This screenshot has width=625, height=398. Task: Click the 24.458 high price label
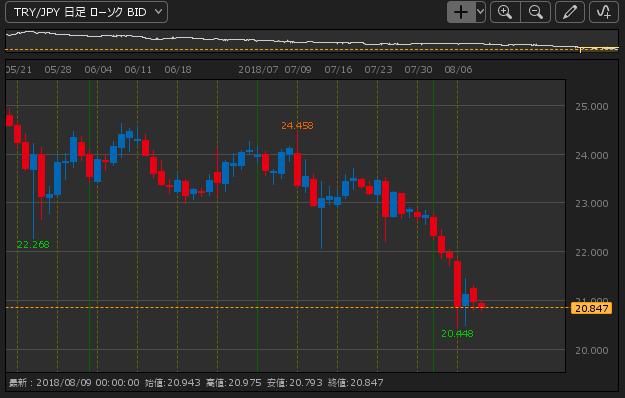pos(297,125)
